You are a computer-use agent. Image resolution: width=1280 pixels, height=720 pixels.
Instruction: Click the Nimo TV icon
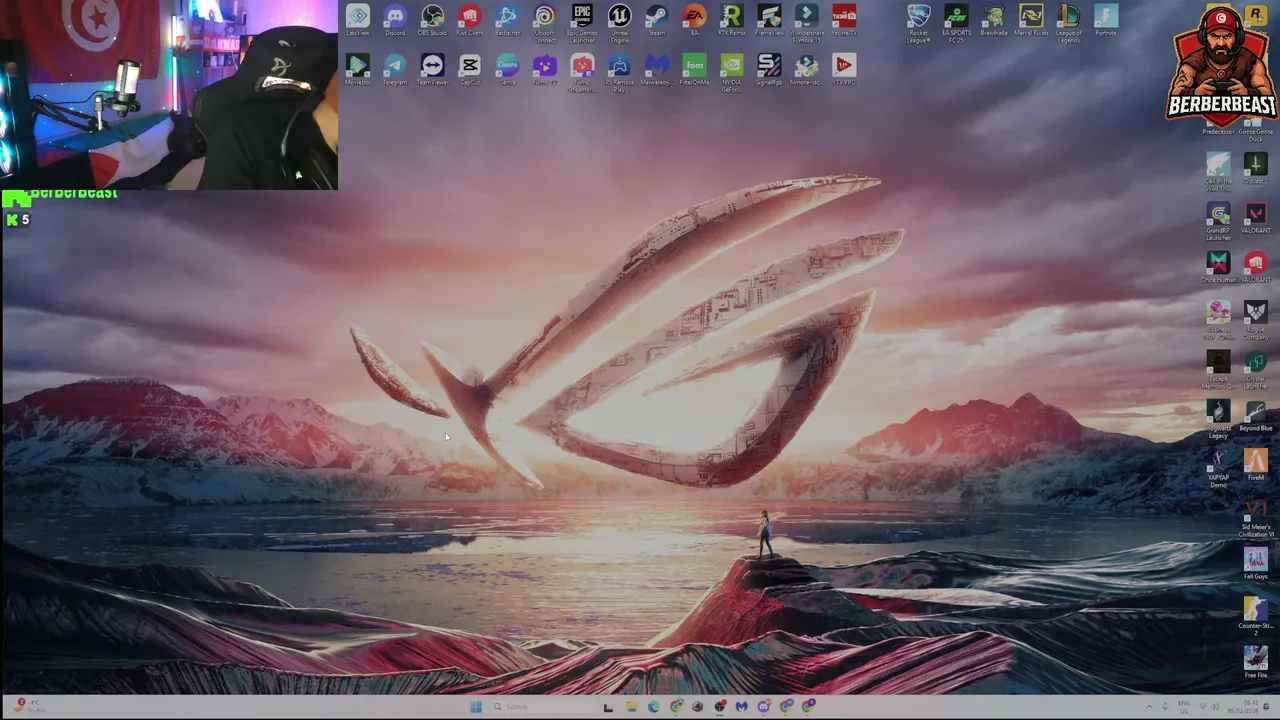[x=544, y=70]
